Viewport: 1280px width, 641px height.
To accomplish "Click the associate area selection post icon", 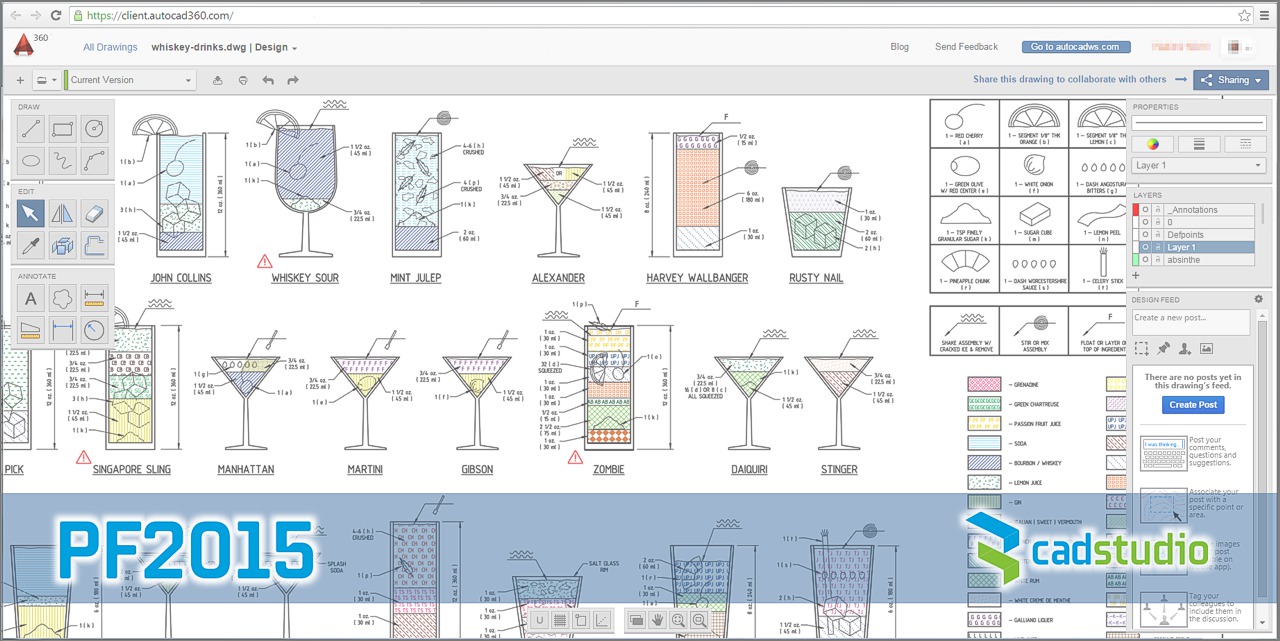I will (1141, 348).
